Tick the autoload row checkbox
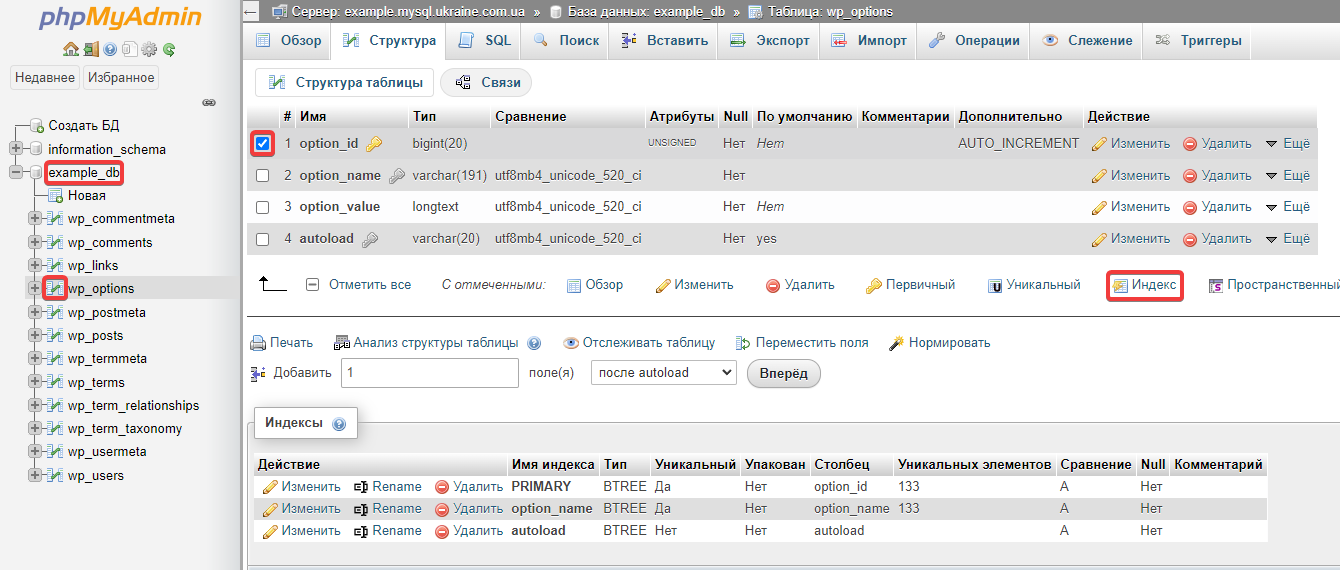The height and width of the screenshot is (570, 1340). pos(262,239)
